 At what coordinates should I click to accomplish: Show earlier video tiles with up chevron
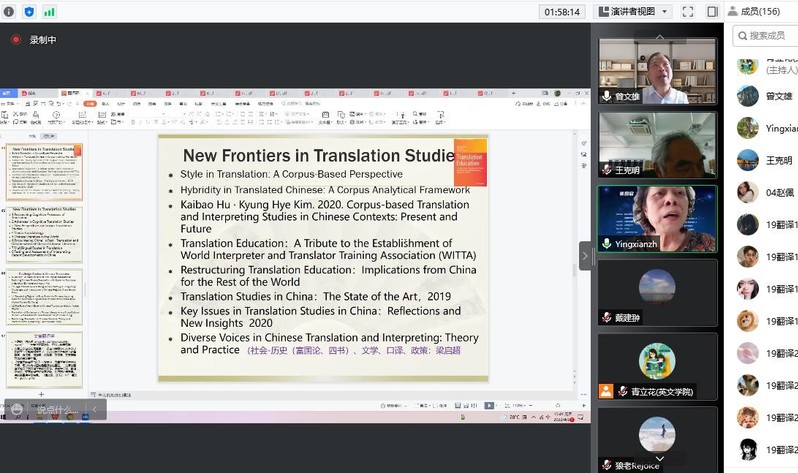click(660, 37)
